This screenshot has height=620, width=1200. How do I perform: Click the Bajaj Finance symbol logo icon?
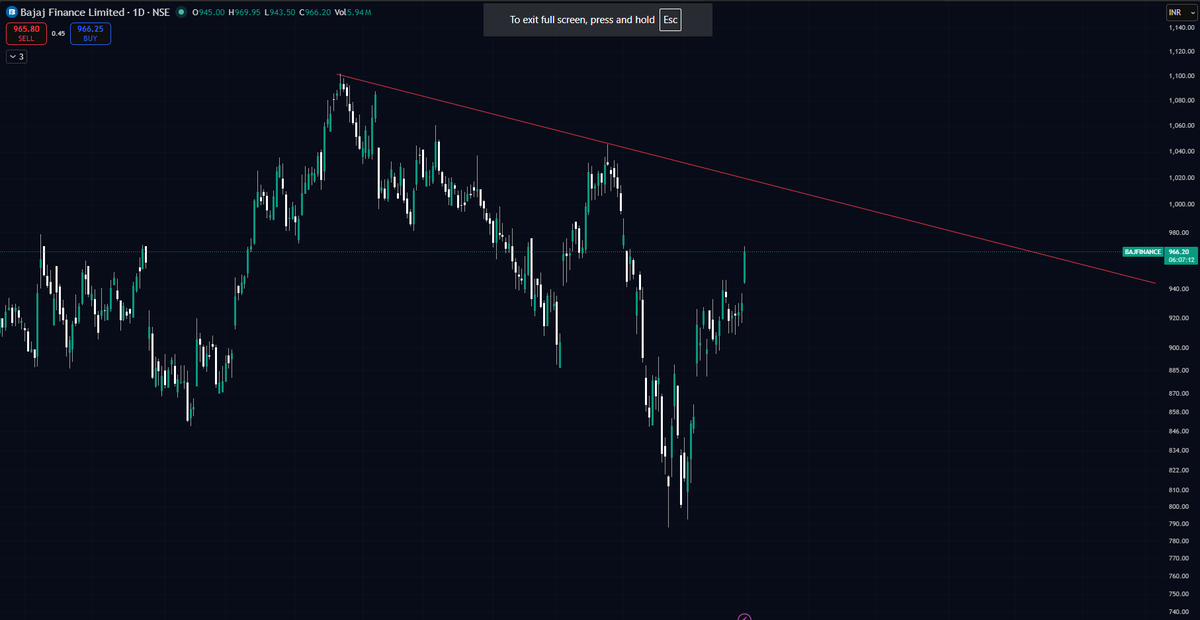pos(12,12)
